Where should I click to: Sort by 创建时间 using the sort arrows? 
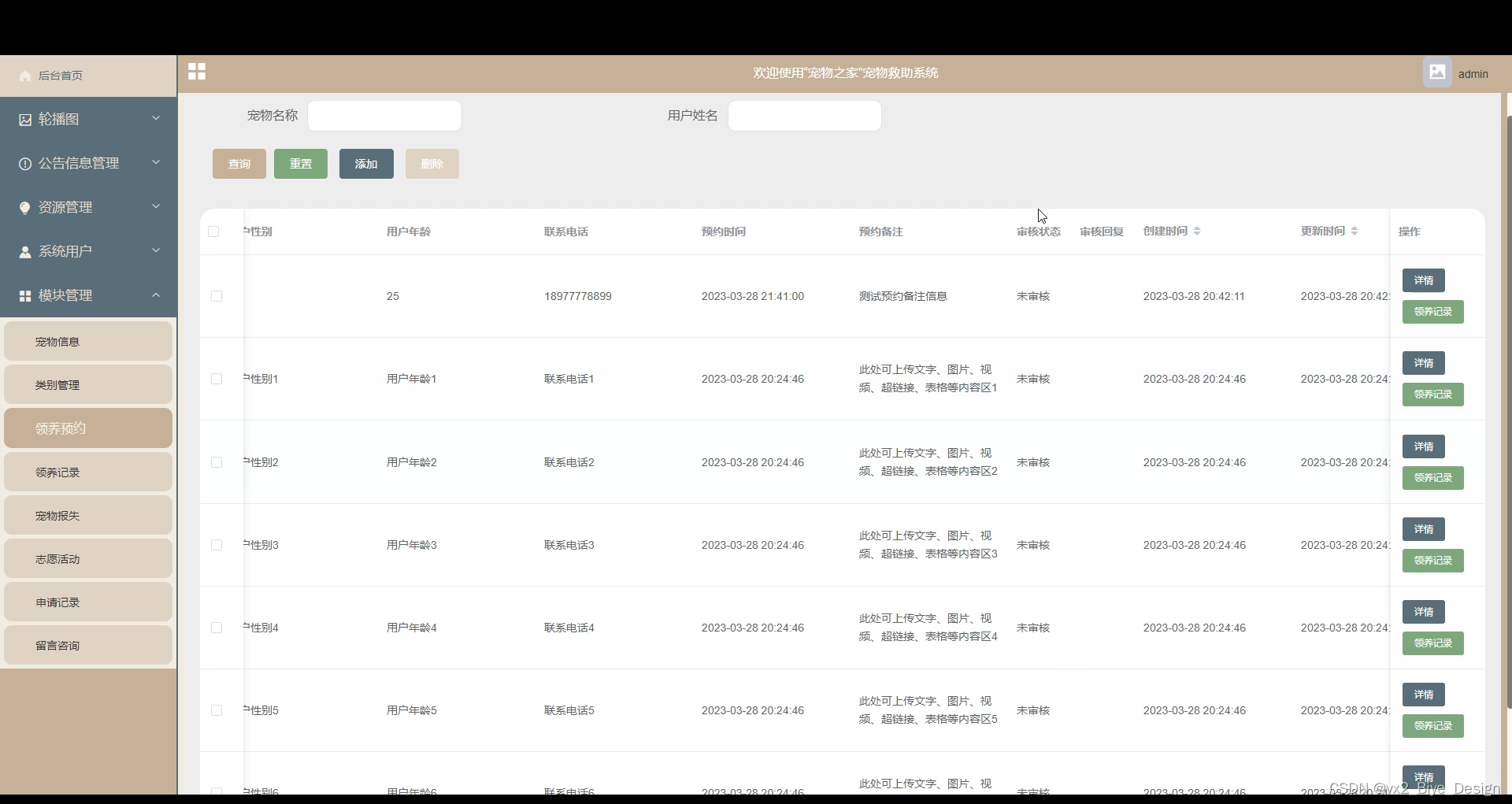(x=1197, y=231)
